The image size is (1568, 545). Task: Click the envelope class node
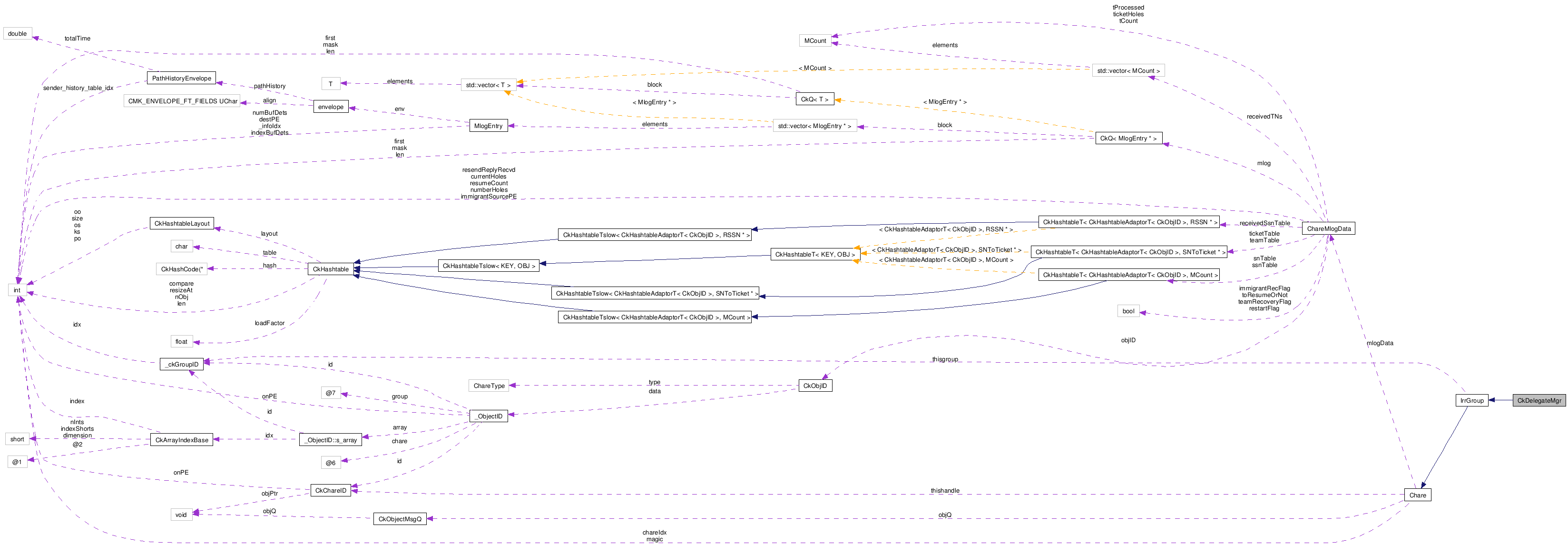(331, 107)
